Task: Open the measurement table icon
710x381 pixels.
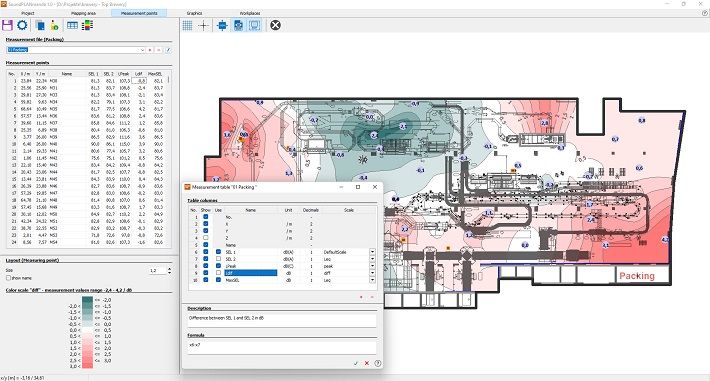Action: click(x=72, y=25)
